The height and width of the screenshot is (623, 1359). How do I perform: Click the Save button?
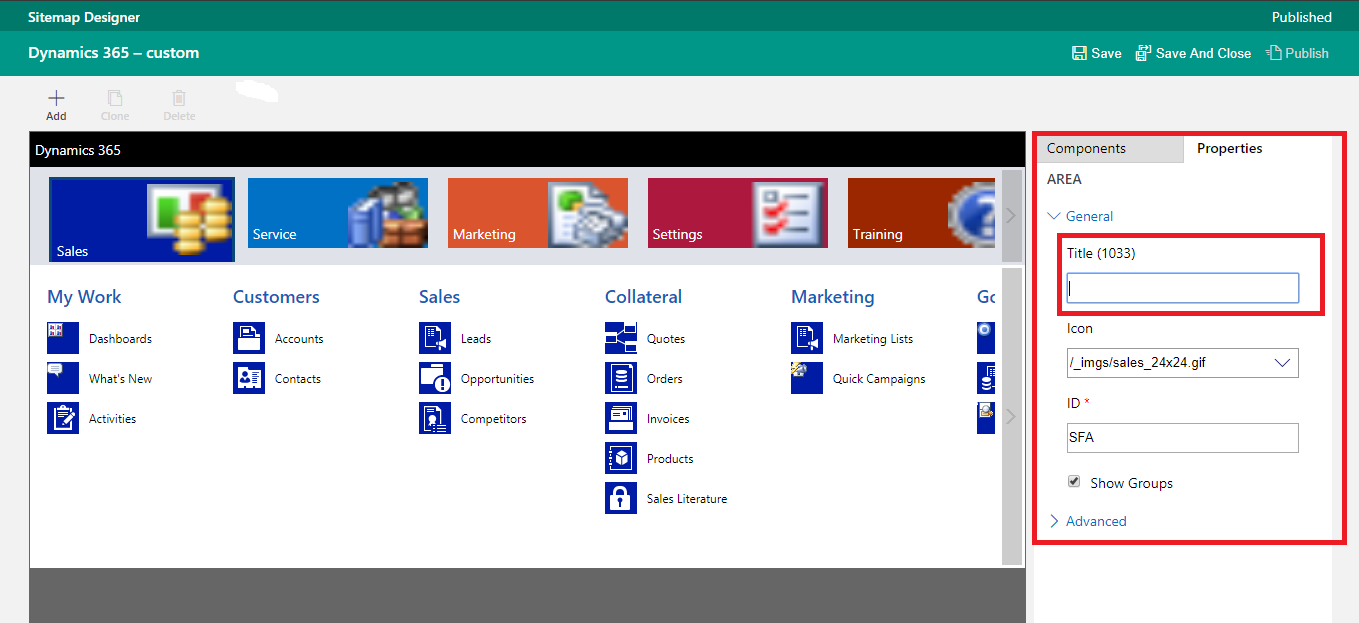pos(1096,53)
